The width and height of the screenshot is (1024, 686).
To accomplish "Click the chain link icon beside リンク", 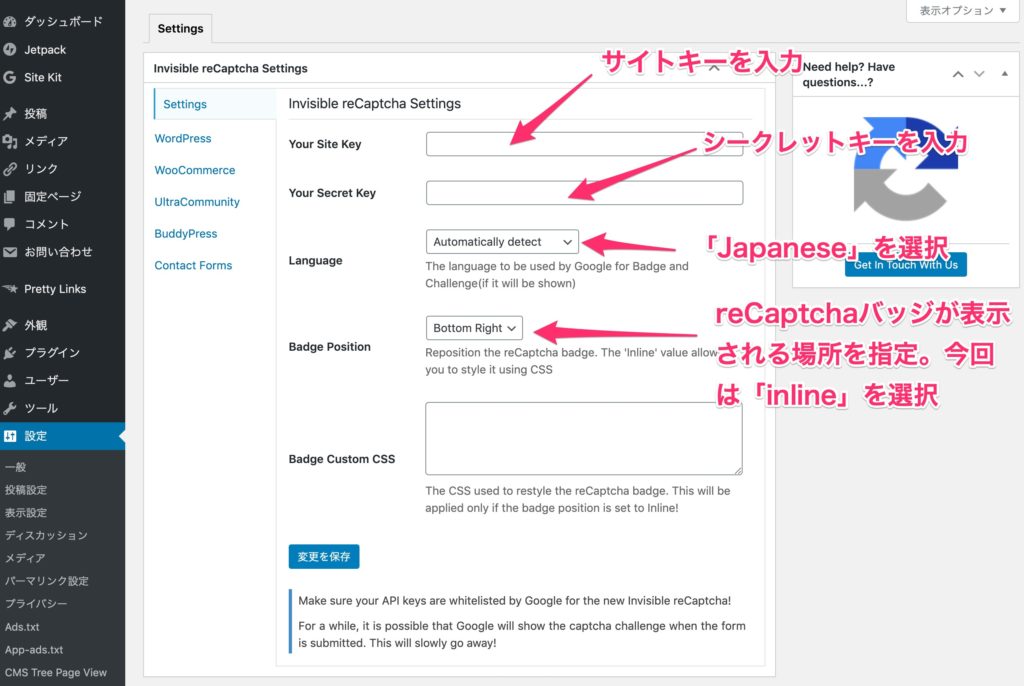I will pyautogui.click(x=9, y=169).
